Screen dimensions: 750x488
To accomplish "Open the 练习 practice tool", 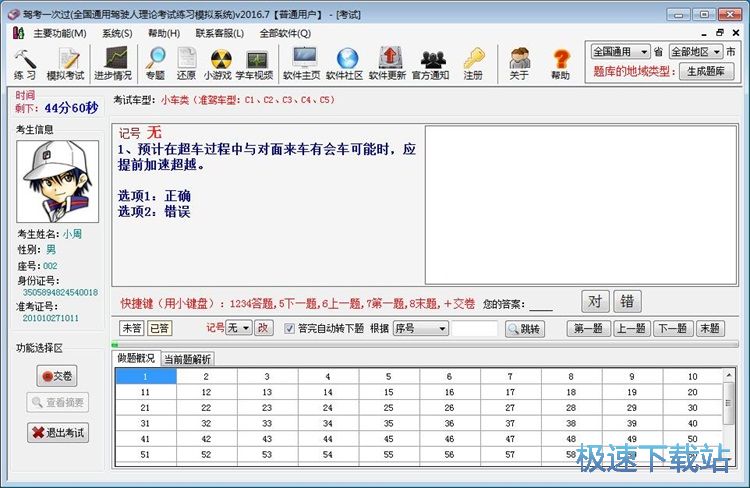I will click(x=25, y=64).
